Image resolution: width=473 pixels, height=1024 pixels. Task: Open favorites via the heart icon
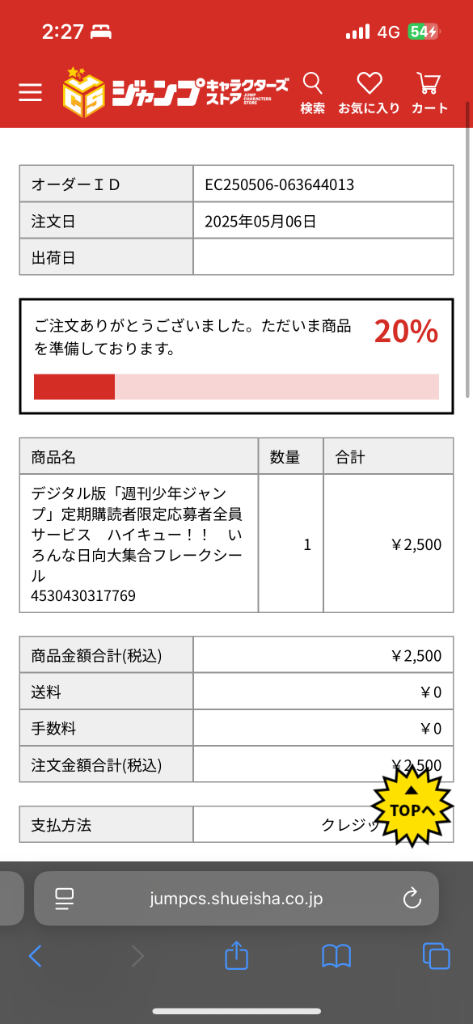click(x=369, y=84)
